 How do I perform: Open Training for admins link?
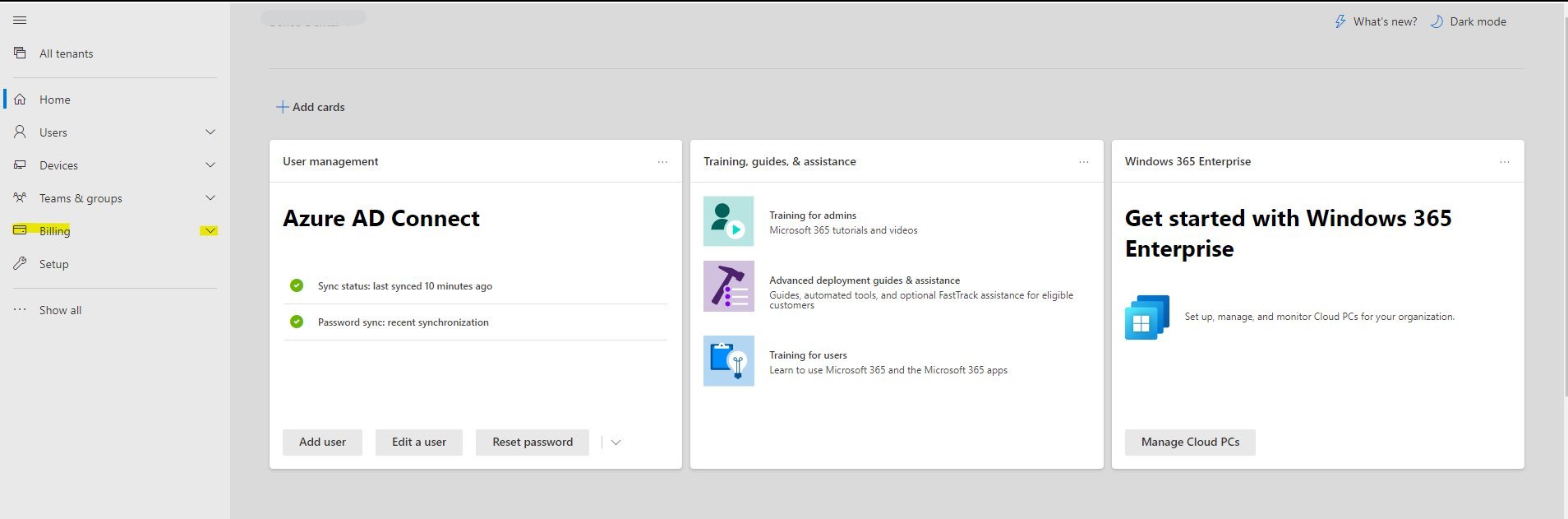pyautogui.click(x=813, y=215)
